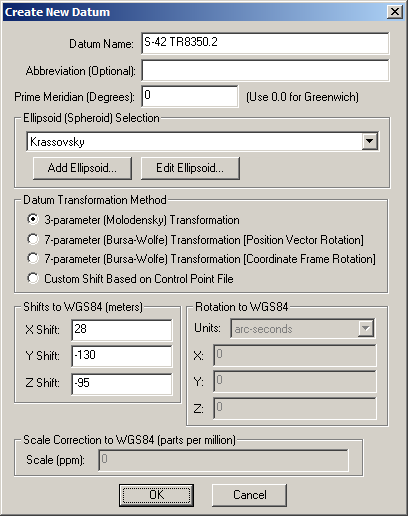This screenshot has height=516, width=408.
Task: Click the Prime Meridian degrees field
Action: coord(190,96)
